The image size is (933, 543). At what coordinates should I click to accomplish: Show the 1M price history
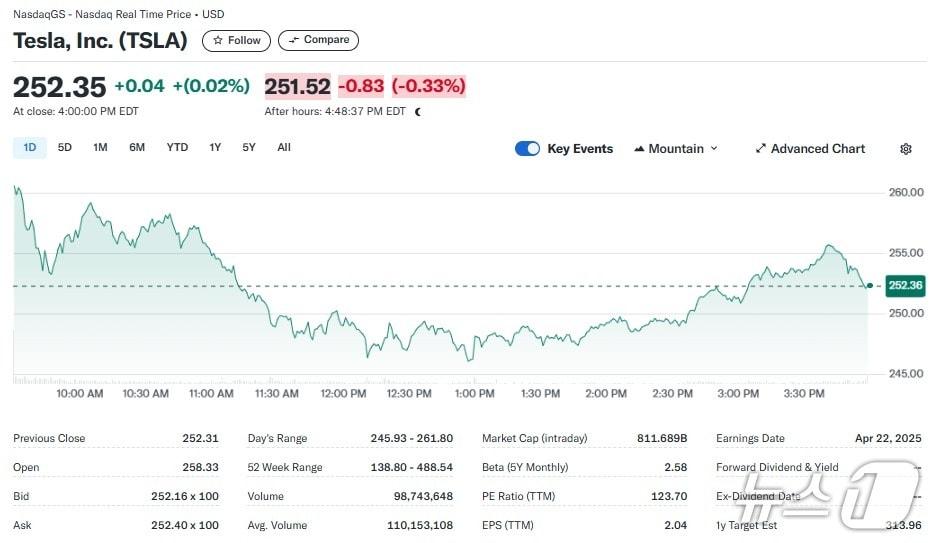pos(100,148)
